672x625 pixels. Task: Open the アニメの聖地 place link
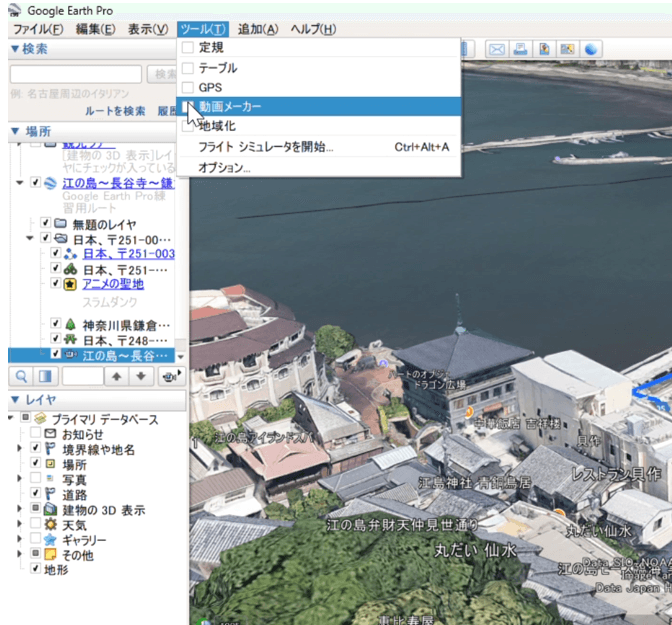click(113, 285)
